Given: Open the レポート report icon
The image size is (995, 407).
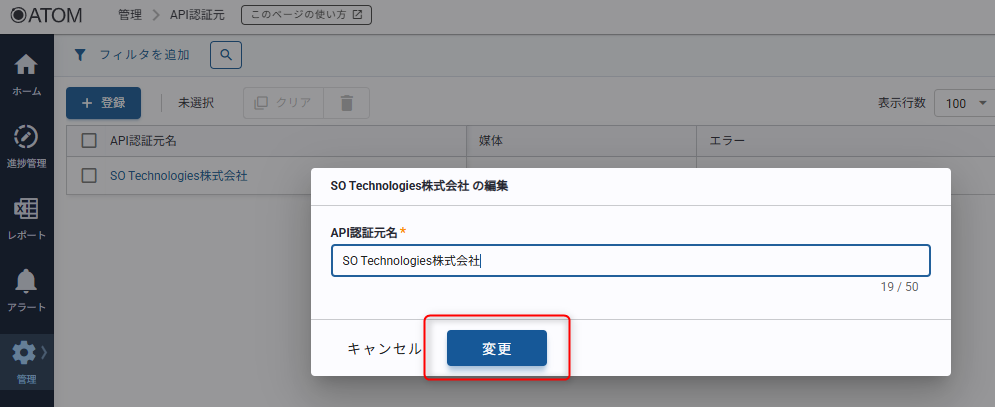Looking at the screenshot, I should (x=26, y=209).
